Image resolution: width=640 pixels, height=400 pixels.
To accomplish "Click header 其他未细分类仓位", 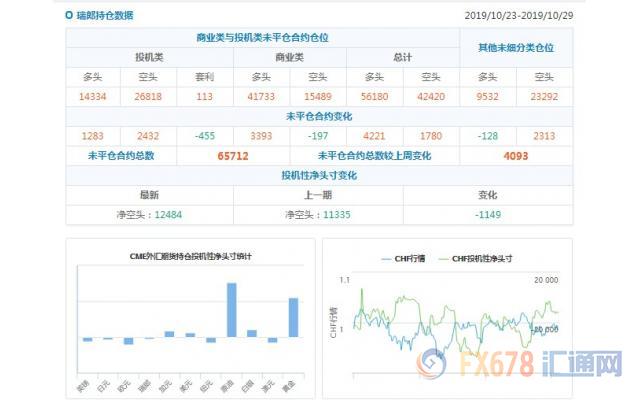I will (x=516, y=48).
